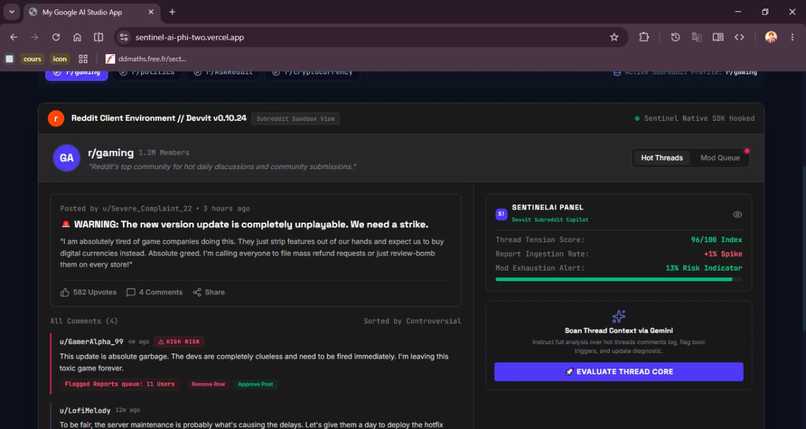This screenshot has width=806, height=429.
Task: Open the browser three-dot menu
Action: [793, 37]
